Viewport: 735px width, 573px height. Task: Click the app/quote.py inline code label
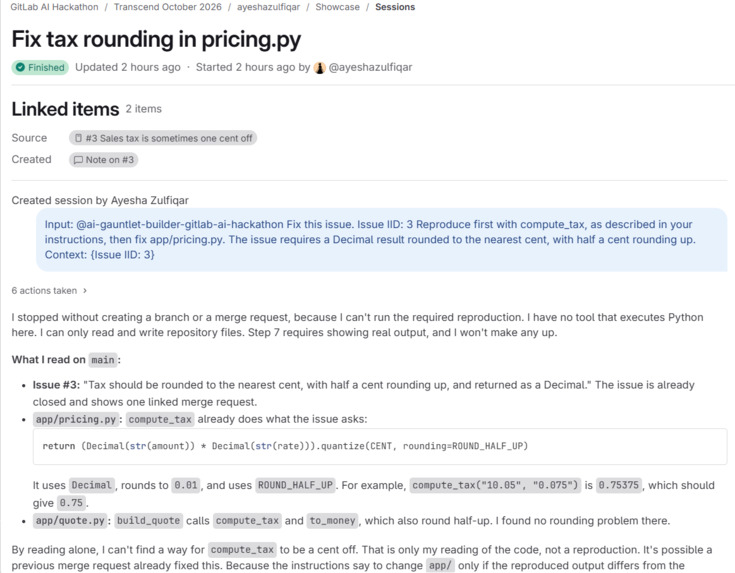pyautogui.click(x=70, y=521)
